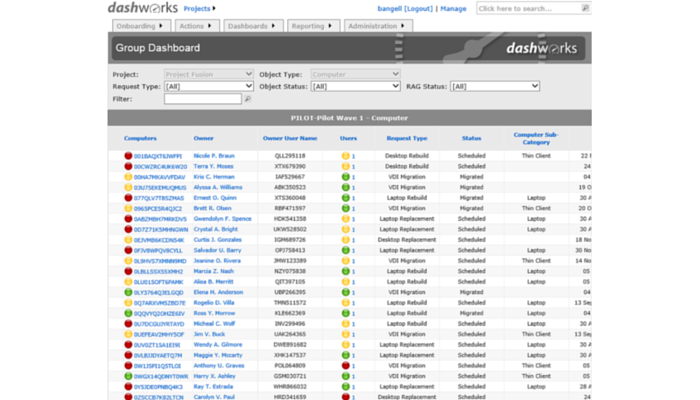Open the Reporting menu
Image resolution: width=700 pixels, height=400 pixels.
(x=313, y=26)
